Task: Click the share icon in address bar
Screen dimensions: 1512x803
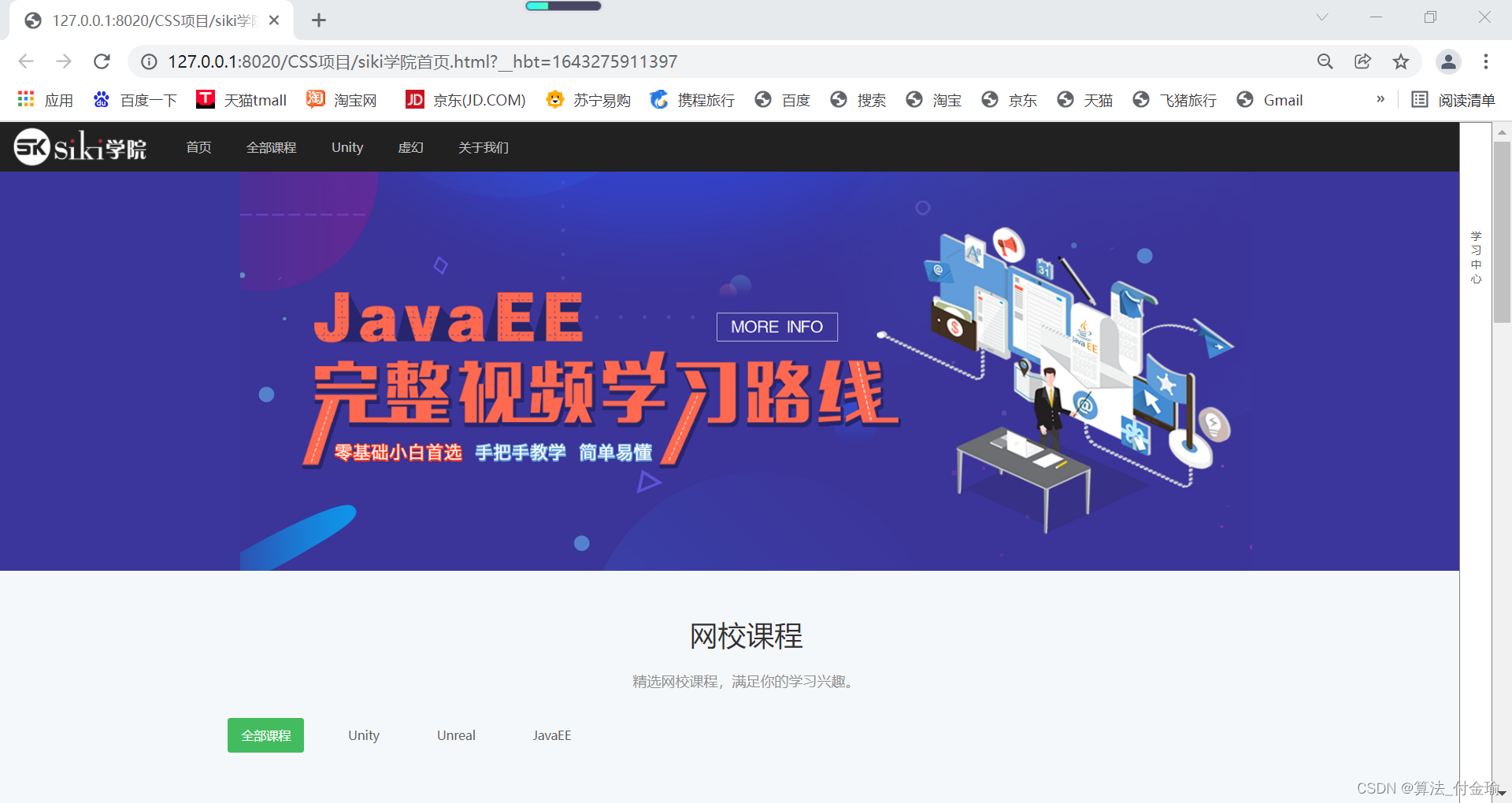Action: 1363,61
